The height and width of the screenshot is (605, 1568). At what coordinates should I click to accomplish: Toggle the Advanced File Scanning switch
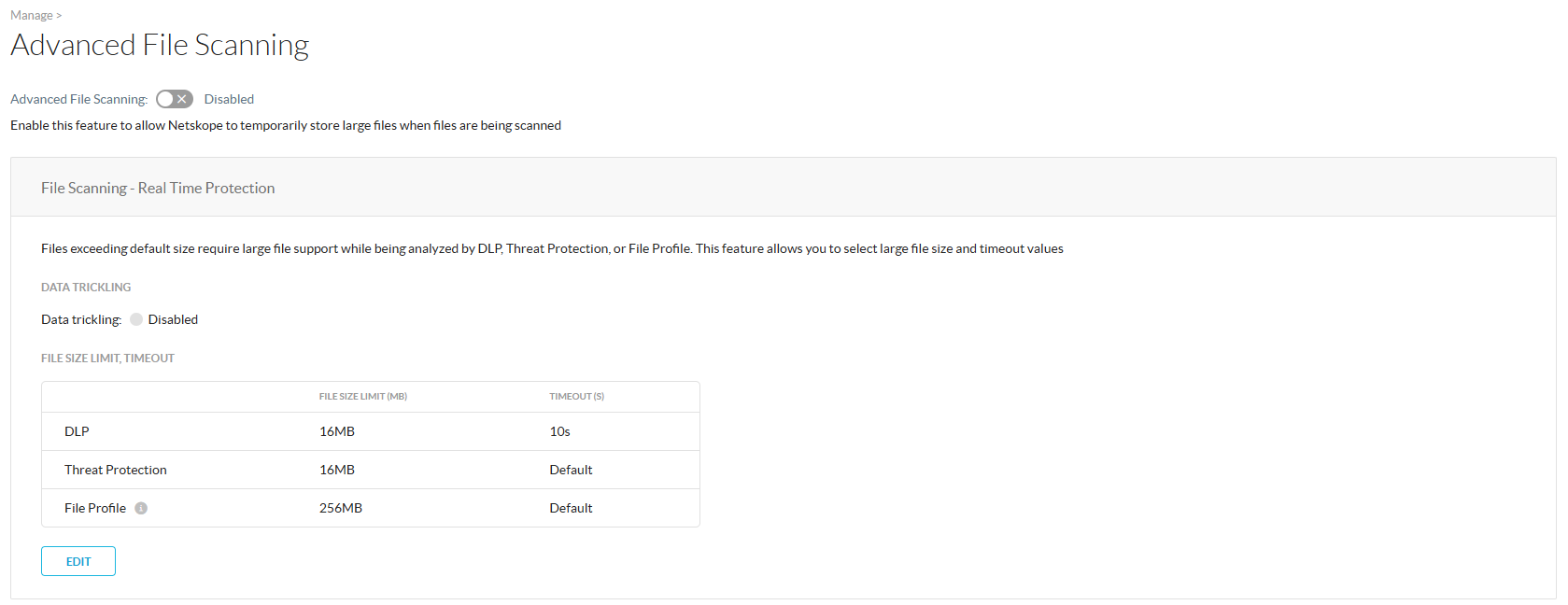[x=174, y=99]
